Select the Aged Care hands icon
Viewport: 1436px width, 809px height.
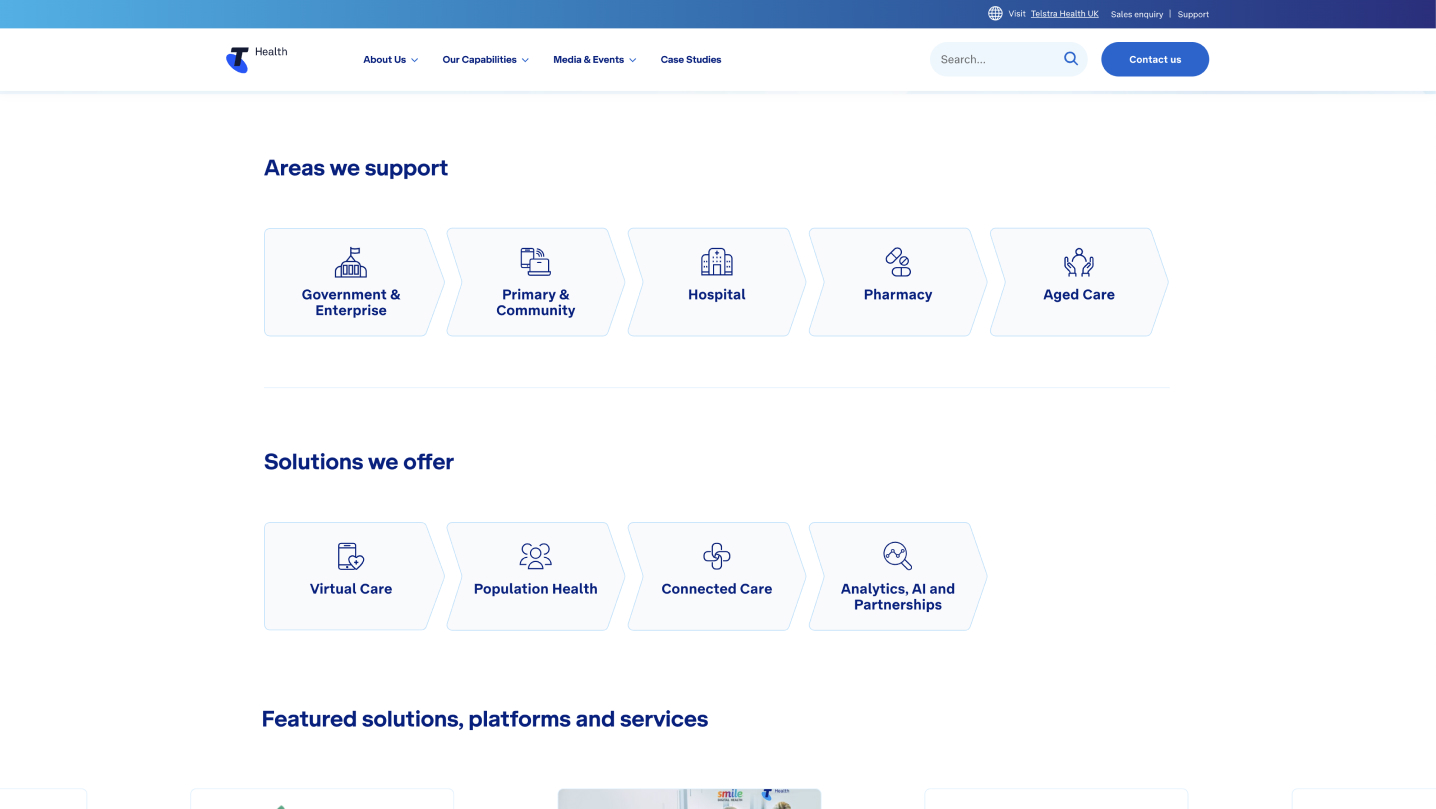(1078, 262)
